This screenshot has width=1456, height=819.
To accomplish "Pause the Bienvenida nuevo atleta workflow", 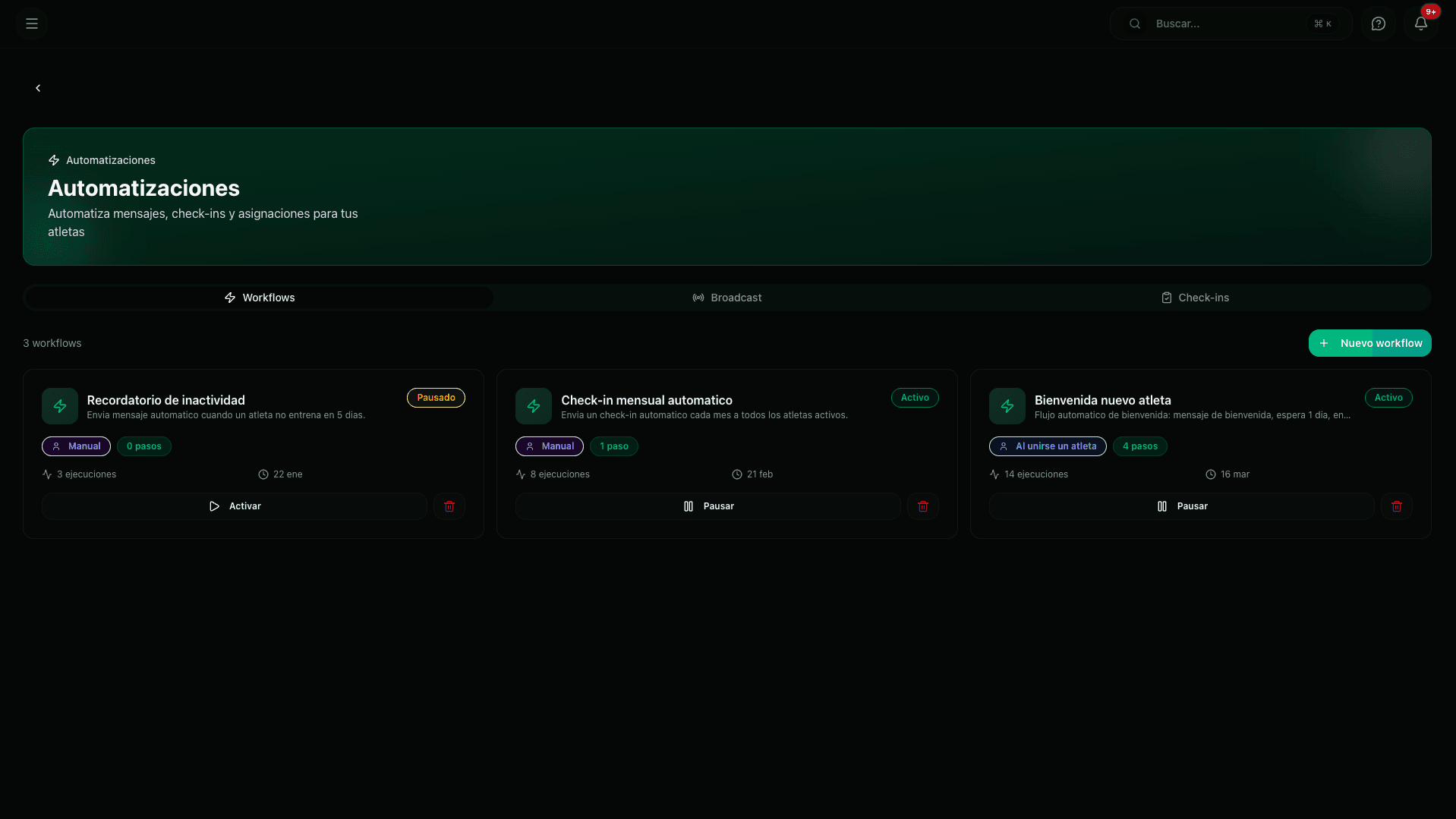I will point(1181,506).
